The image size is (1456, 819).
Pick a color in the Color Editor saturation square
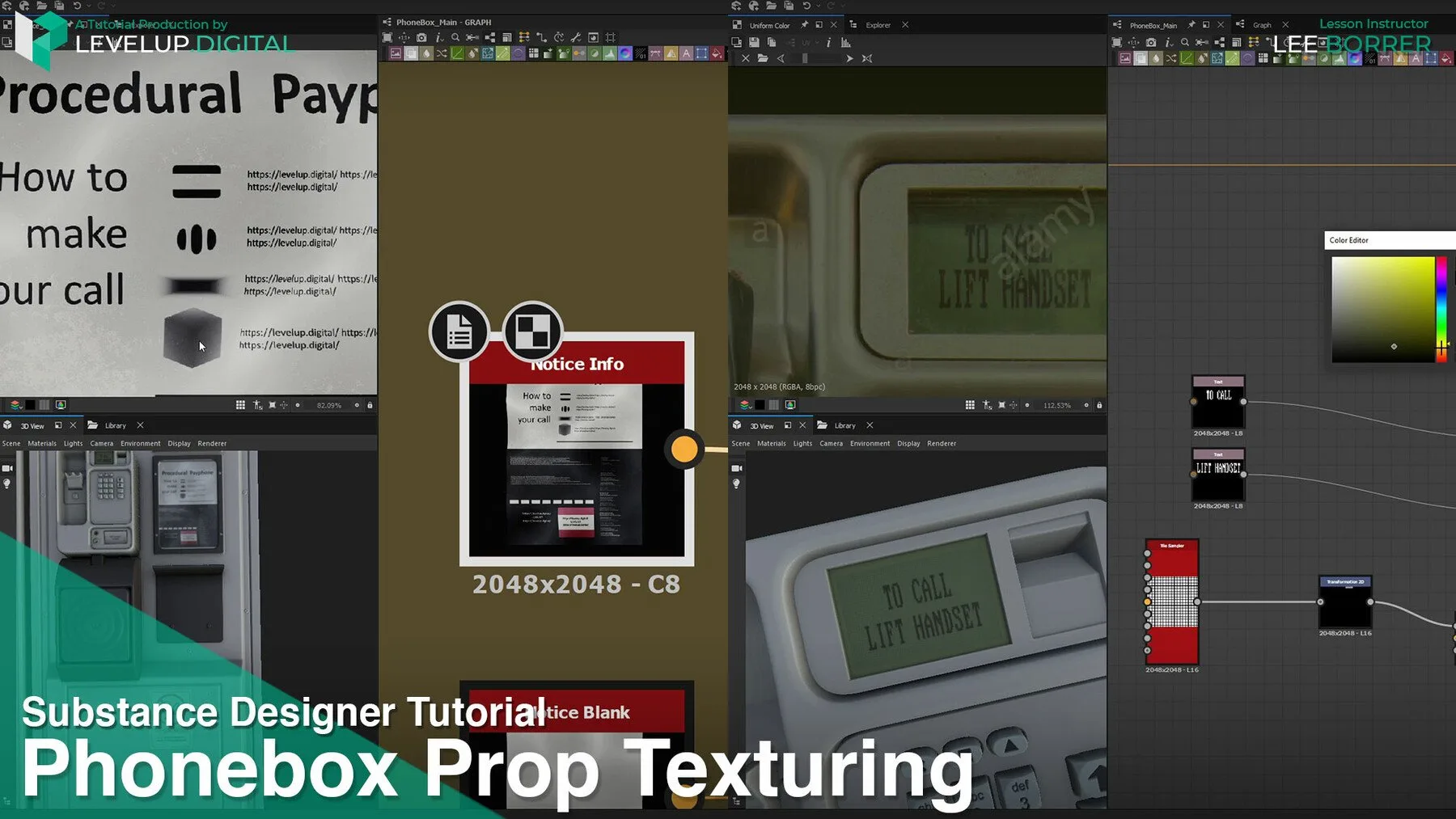(1383, 310)
